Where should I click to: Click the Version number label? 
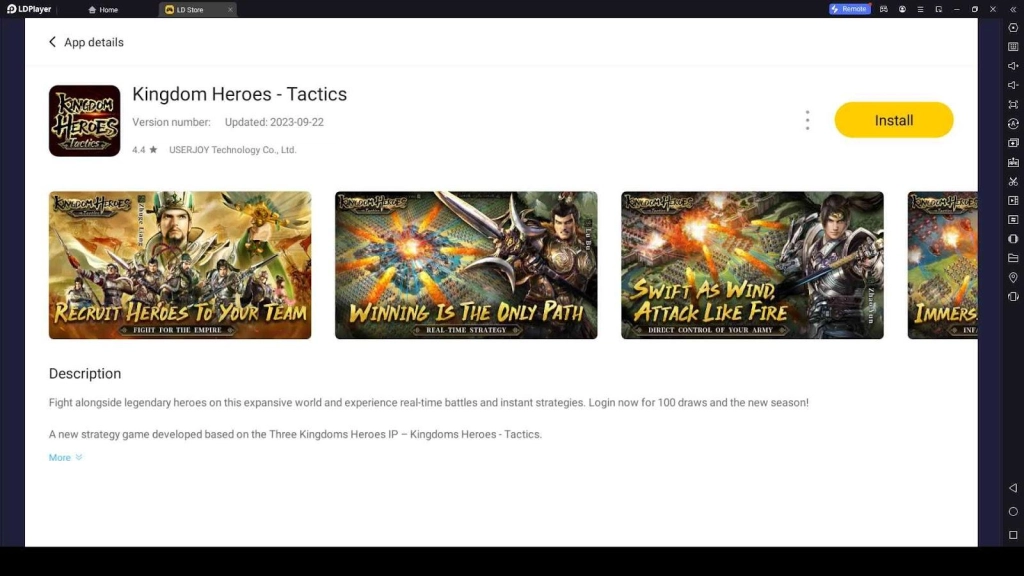click(x=171, y=122)
